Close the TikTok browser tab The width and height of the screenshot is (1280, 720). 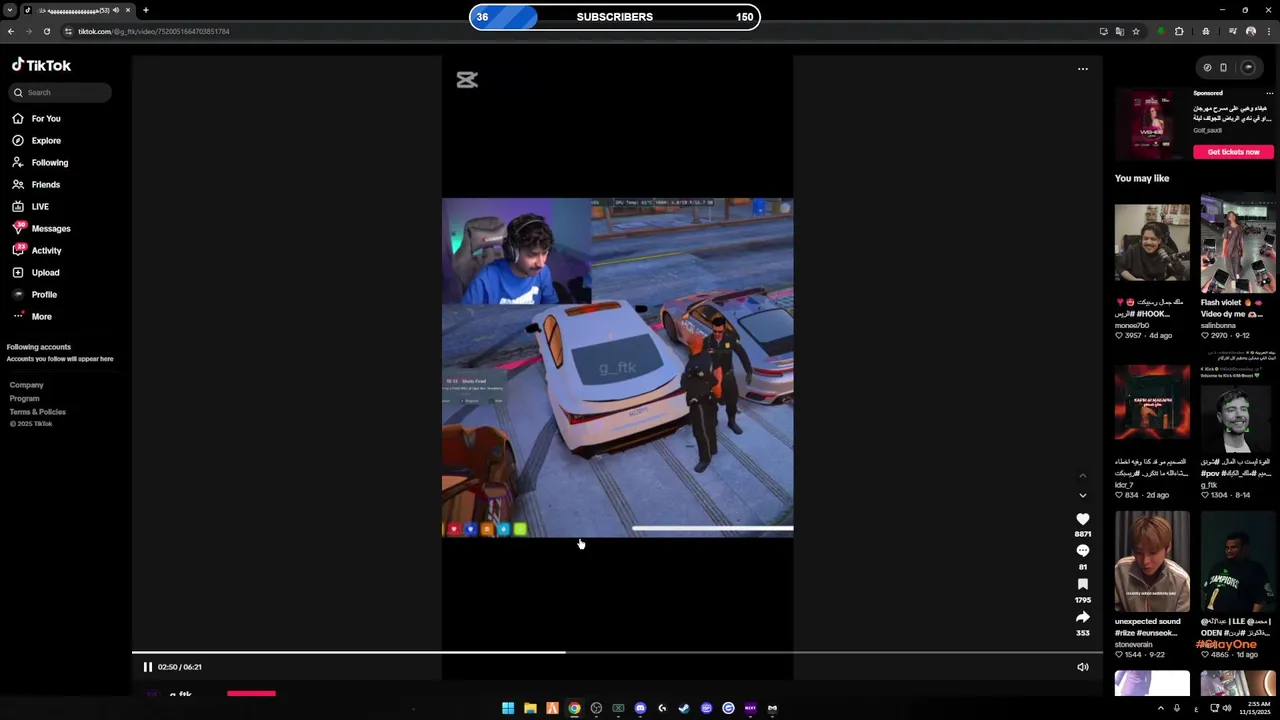click(x=128, y=10)
